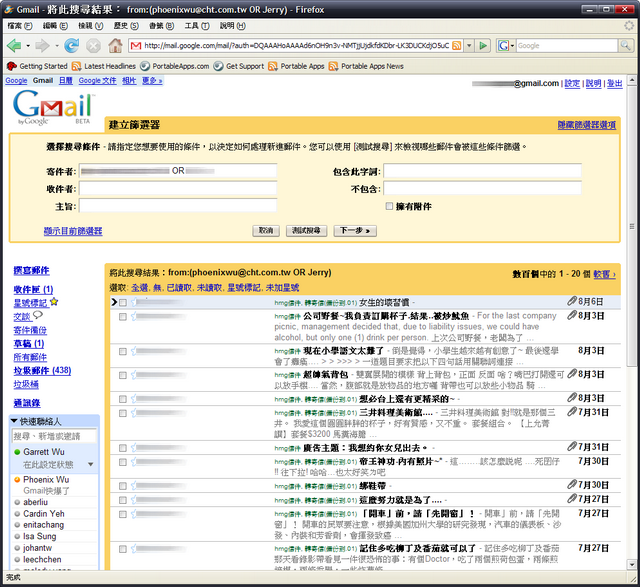
Task: Open the Portable Apps feed bookmark
Action: click(296, 66)
